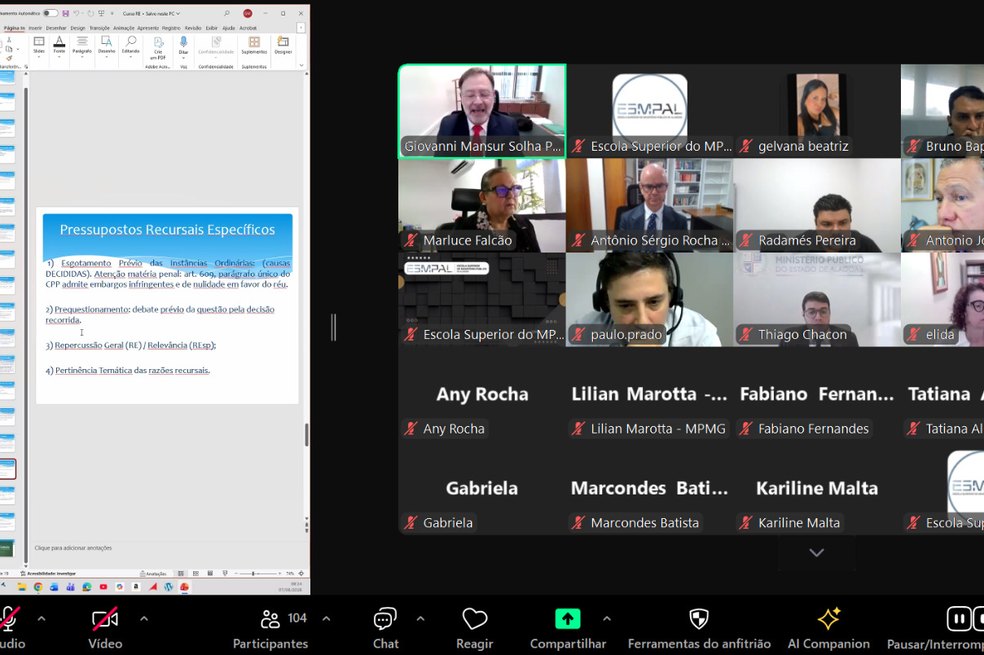This screenshot has height=655, width=984.
Task: Switch to Reading view icon in status bar
Action: pos(210,573)
